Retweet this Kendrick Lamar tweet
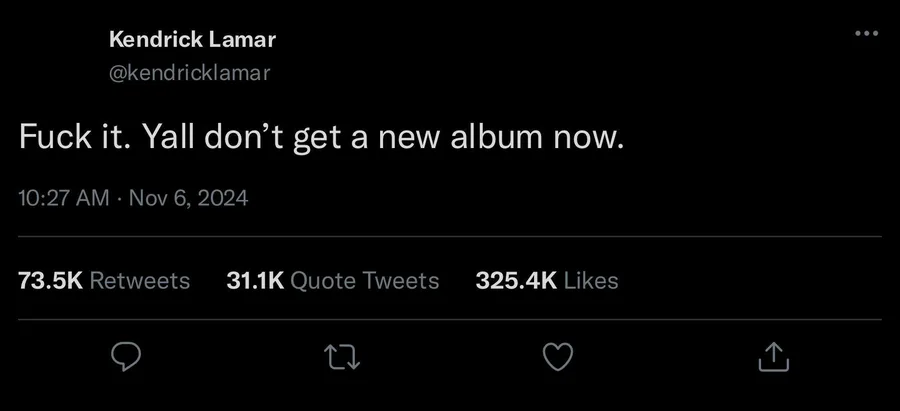Screen dimensions: 900x411 (342, 355)
